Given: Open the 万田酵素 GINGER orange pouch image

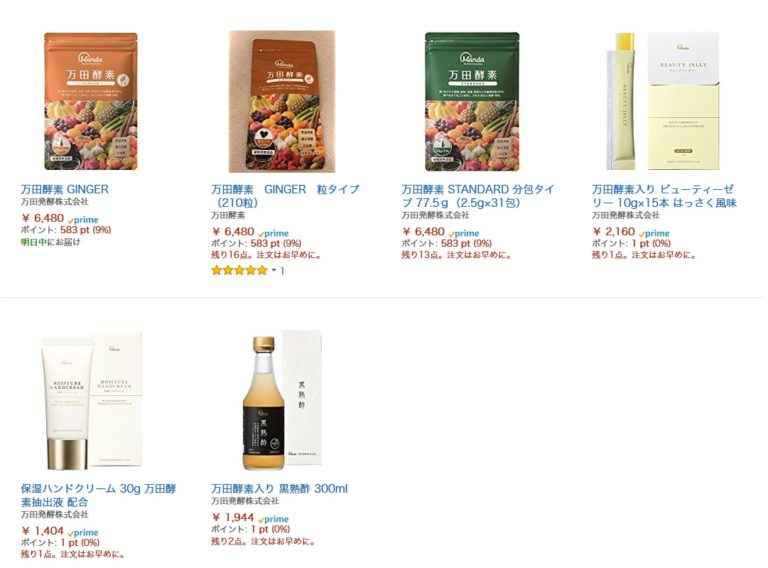Looking at the screenshot, I should pos(91,101).
